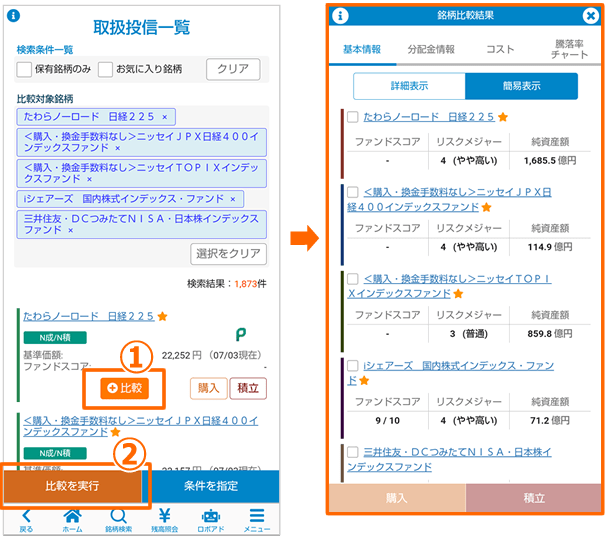Click the 検索結果：1,873件 count
This screenshot has height=540, width=609.
click(227, 284)
